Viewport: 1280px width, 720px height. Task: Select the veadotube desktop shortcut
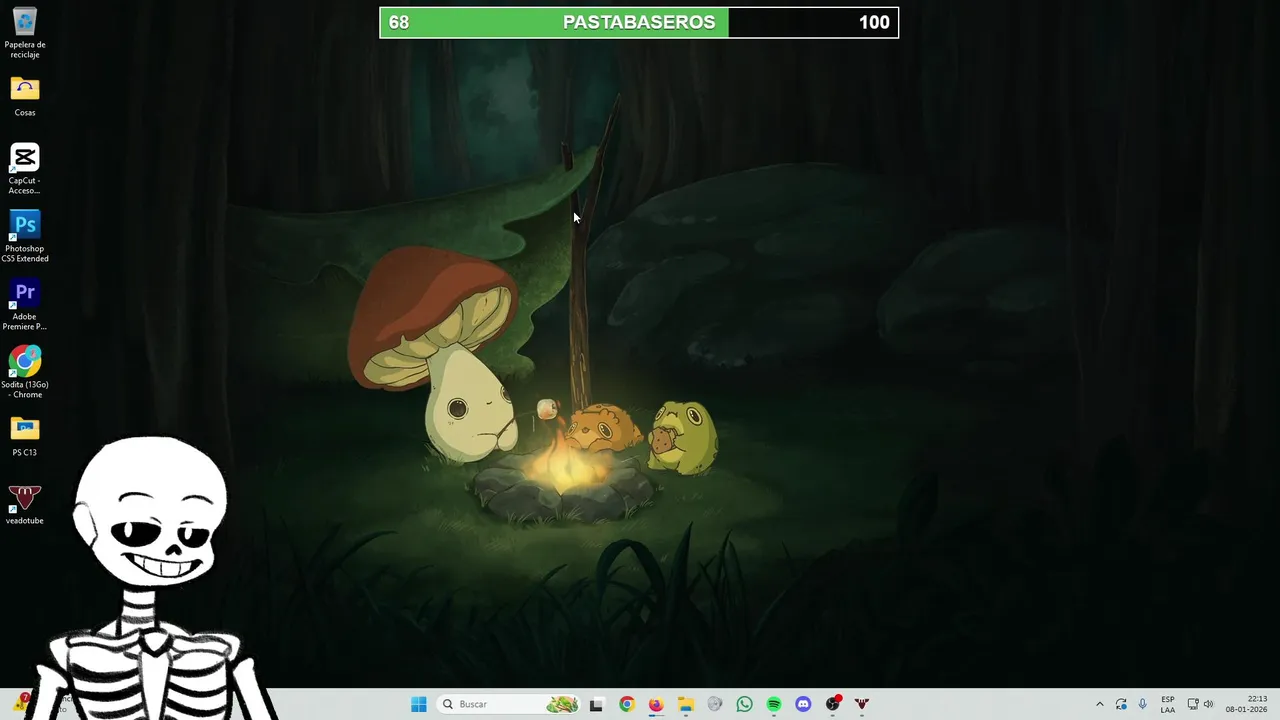25,505
